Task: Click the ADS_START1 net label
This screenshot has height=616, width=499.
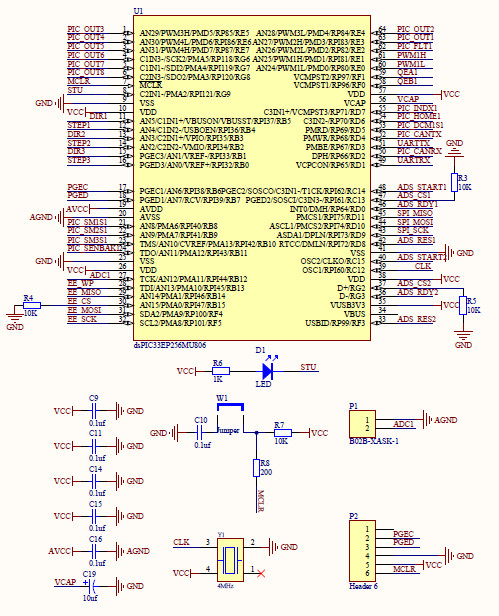Action: point(422,187)
